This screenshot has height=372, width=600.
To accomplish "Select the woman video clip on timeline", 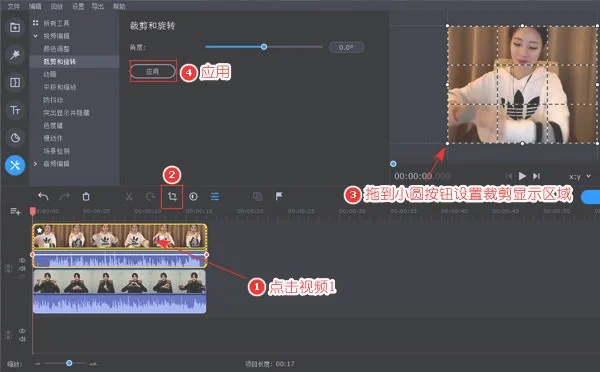I will tap(120, 237).
